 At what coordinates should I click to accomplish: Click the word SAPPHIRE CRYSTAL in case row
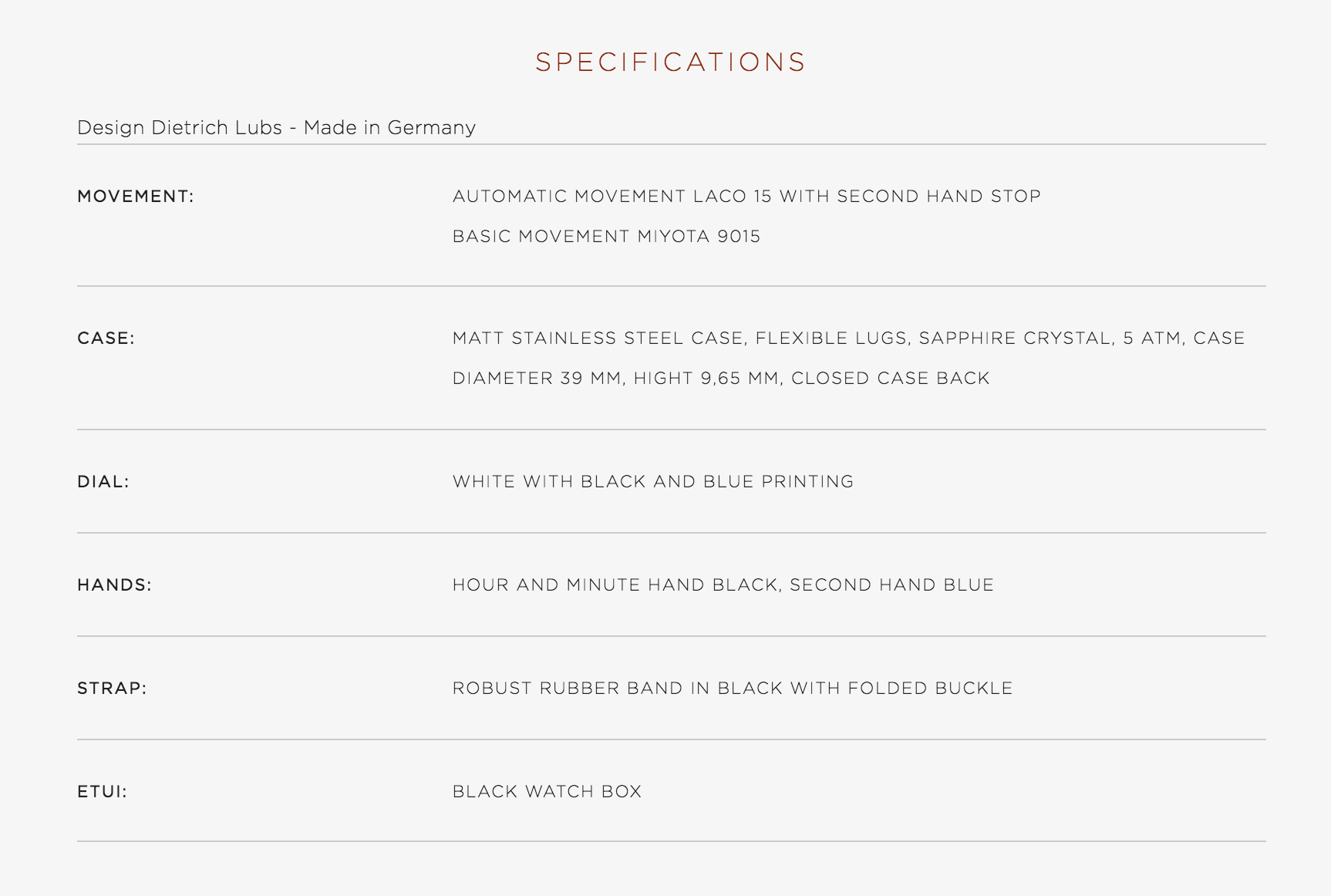tap(1016, 339)
